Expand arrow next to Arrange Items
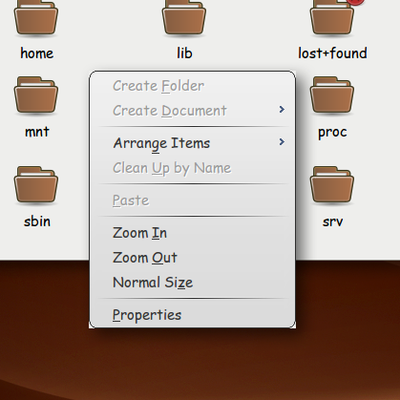400x400 pixels. coord(282,142)
